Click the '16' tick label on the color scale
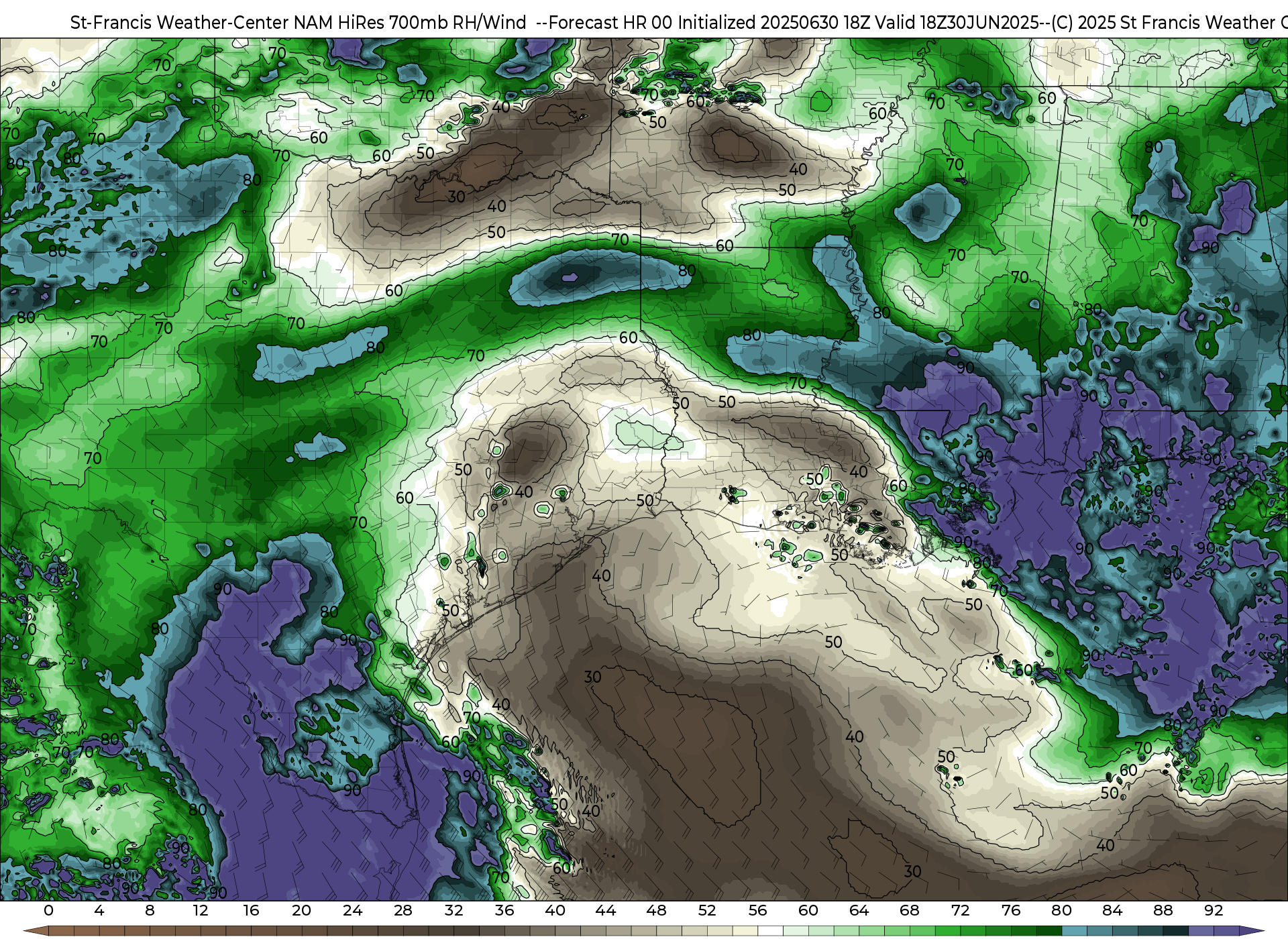The image size is (1288, 939). click(x=251, y=910)
